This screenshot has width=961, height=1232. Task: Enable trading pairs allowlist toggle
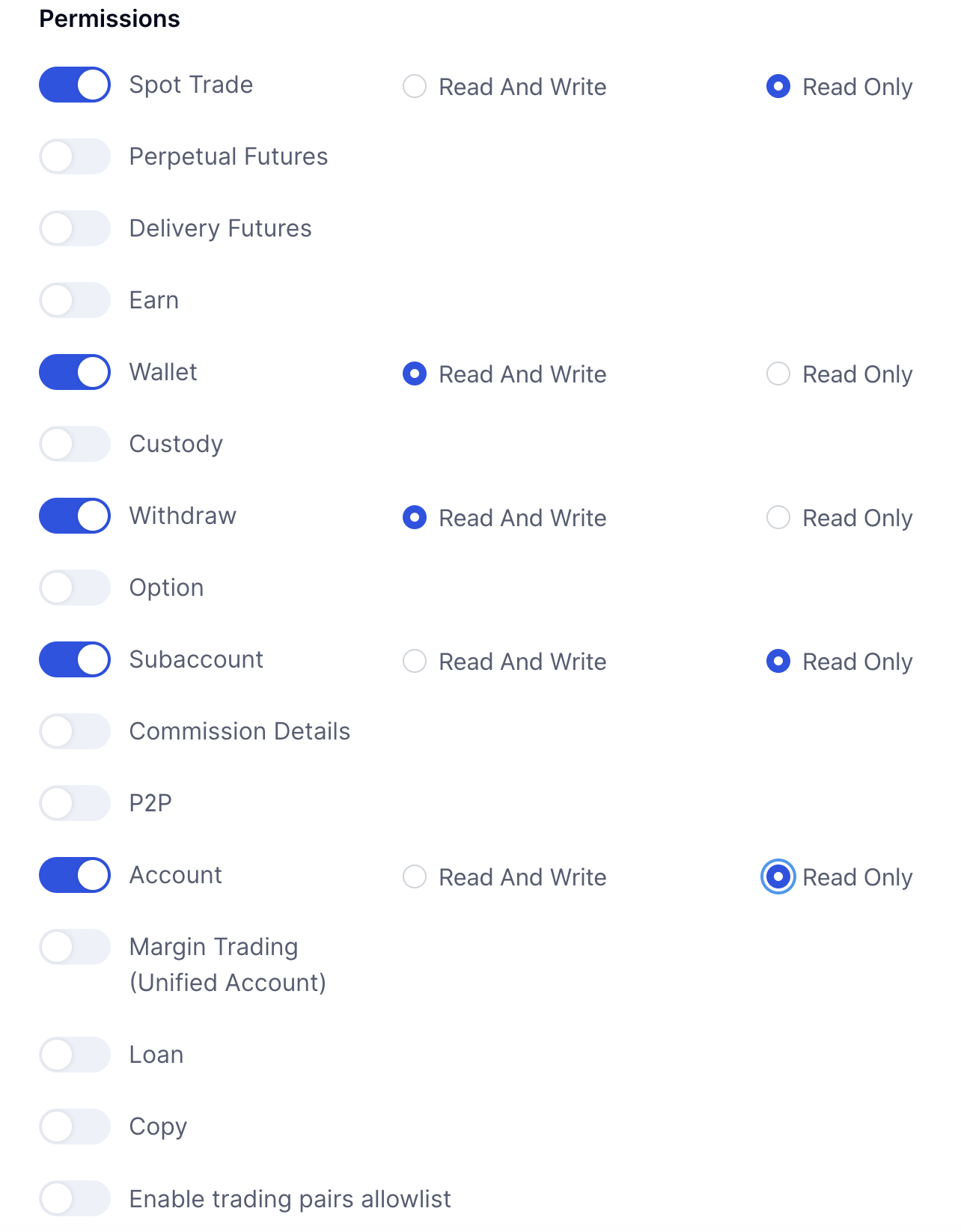pos(74,1198)
